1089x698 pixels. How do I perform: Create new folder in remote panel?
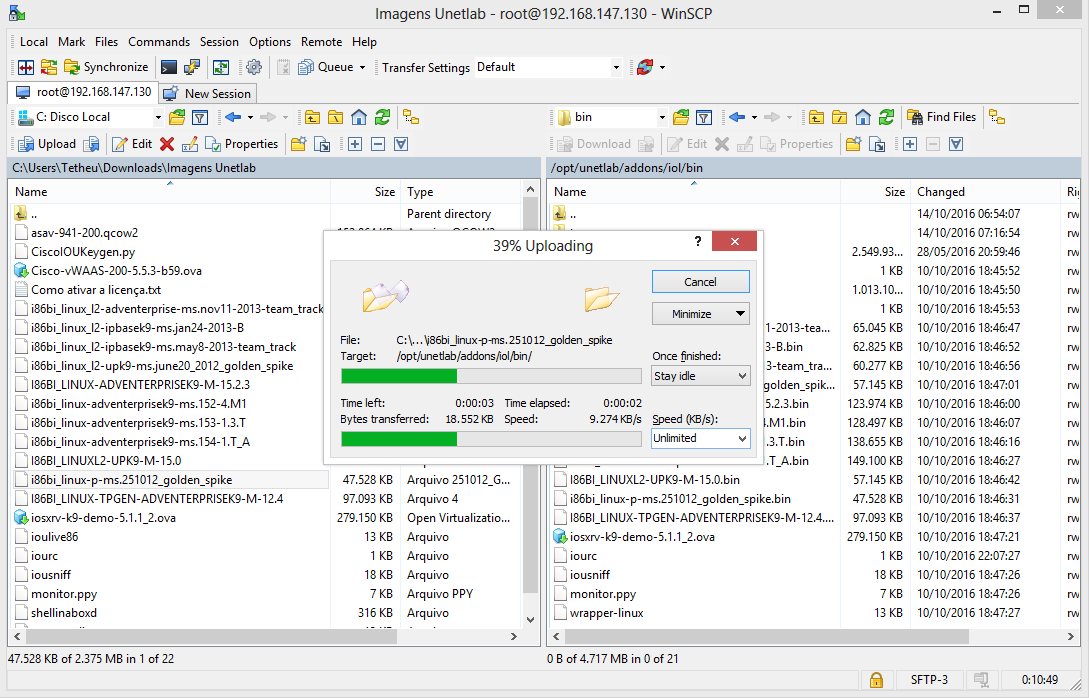coord(854,144)
